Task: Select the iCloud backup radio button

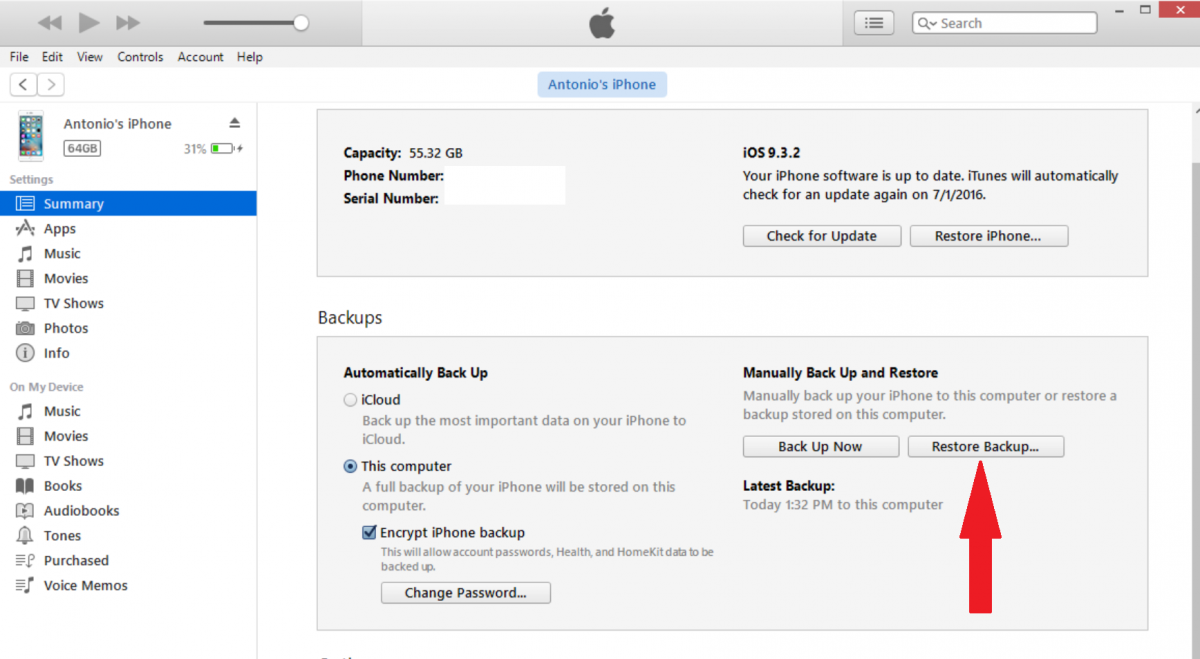Action: pos(350,400)
